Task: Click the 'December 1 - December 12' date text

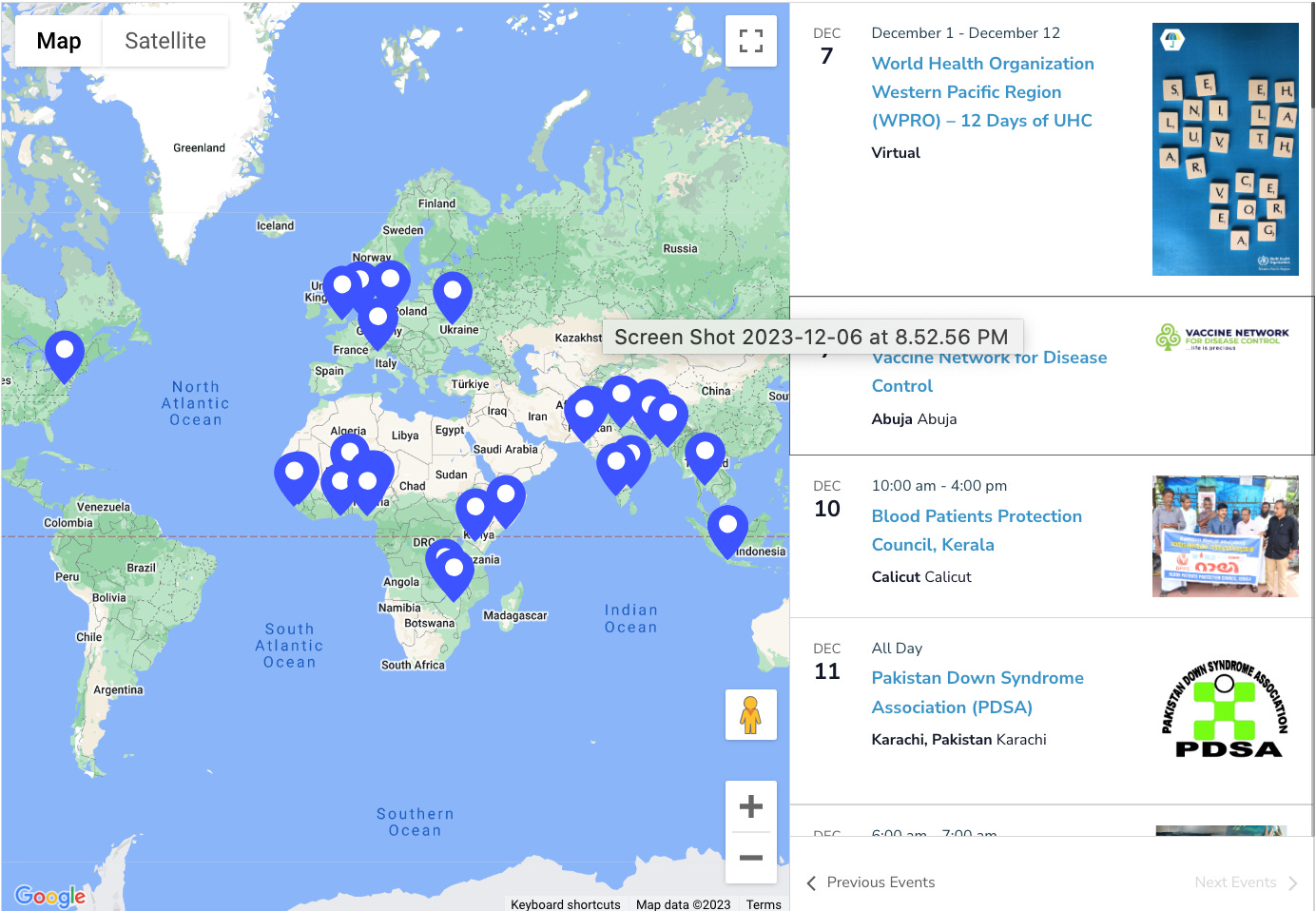Action: [x=966, y=32]
